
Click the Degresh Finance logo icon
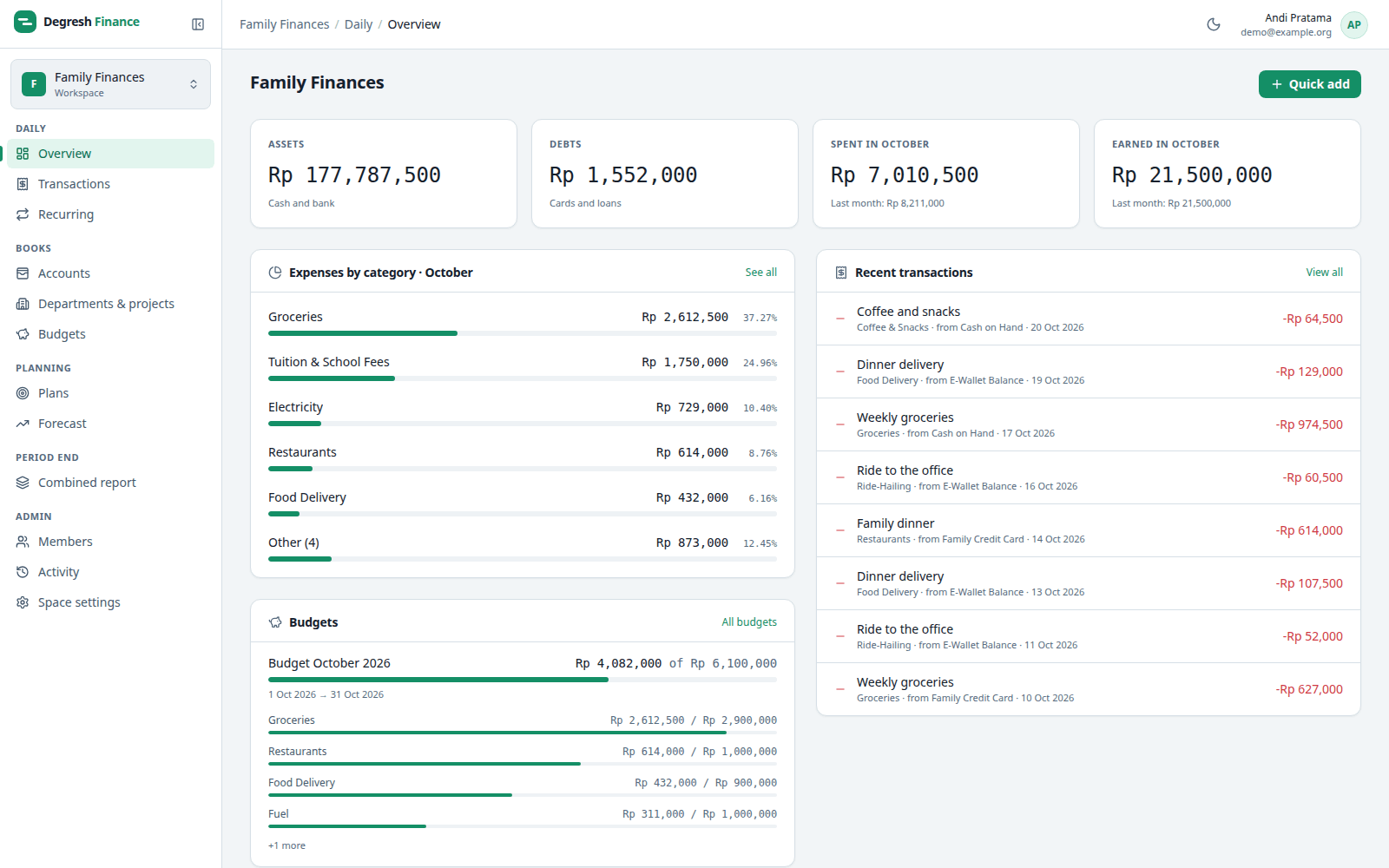25,22
